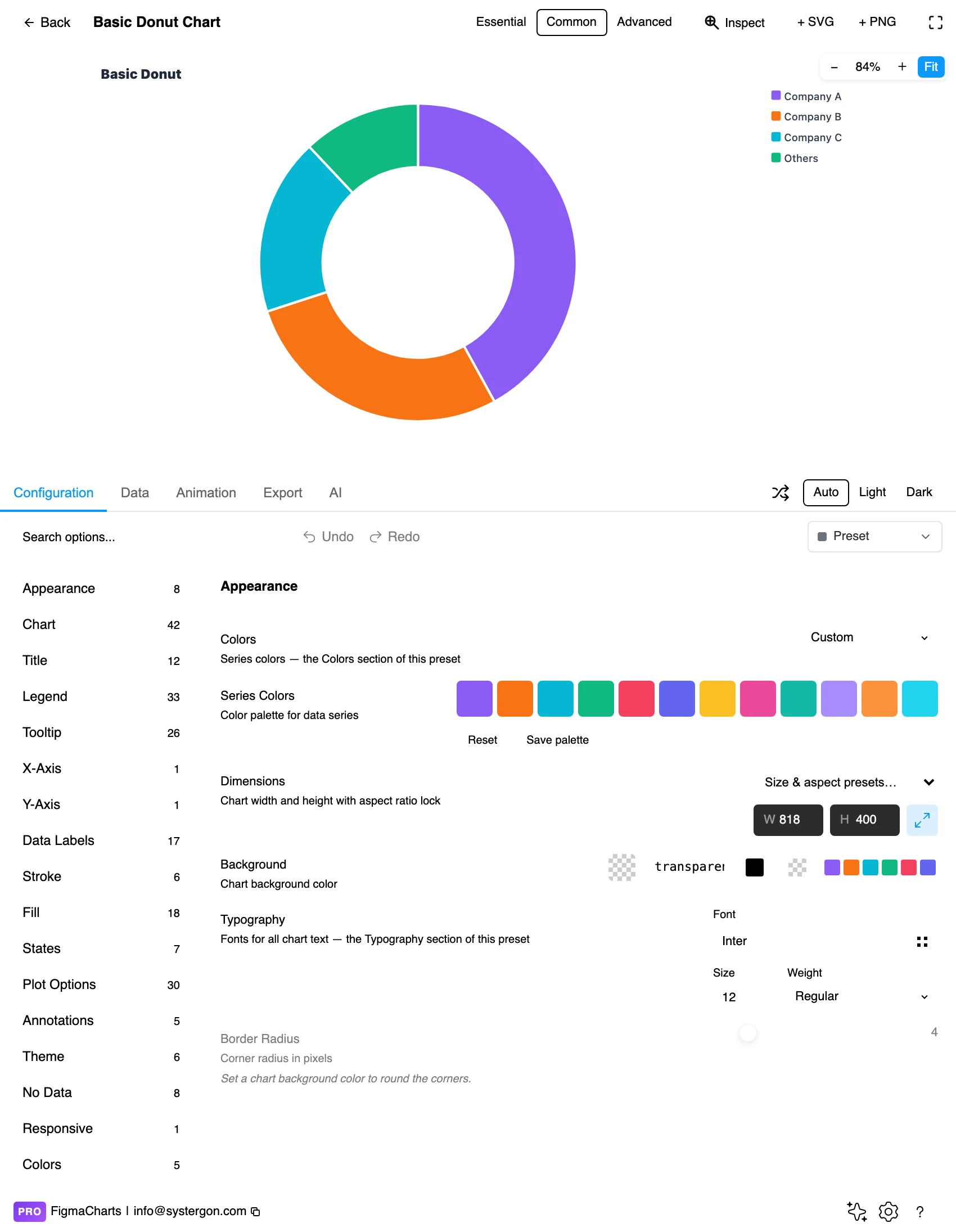The height and width of the screenshot is (1232, 956).
Task: Switch to the Export tab
Action: pyautogui.click(x=282, y=493)
